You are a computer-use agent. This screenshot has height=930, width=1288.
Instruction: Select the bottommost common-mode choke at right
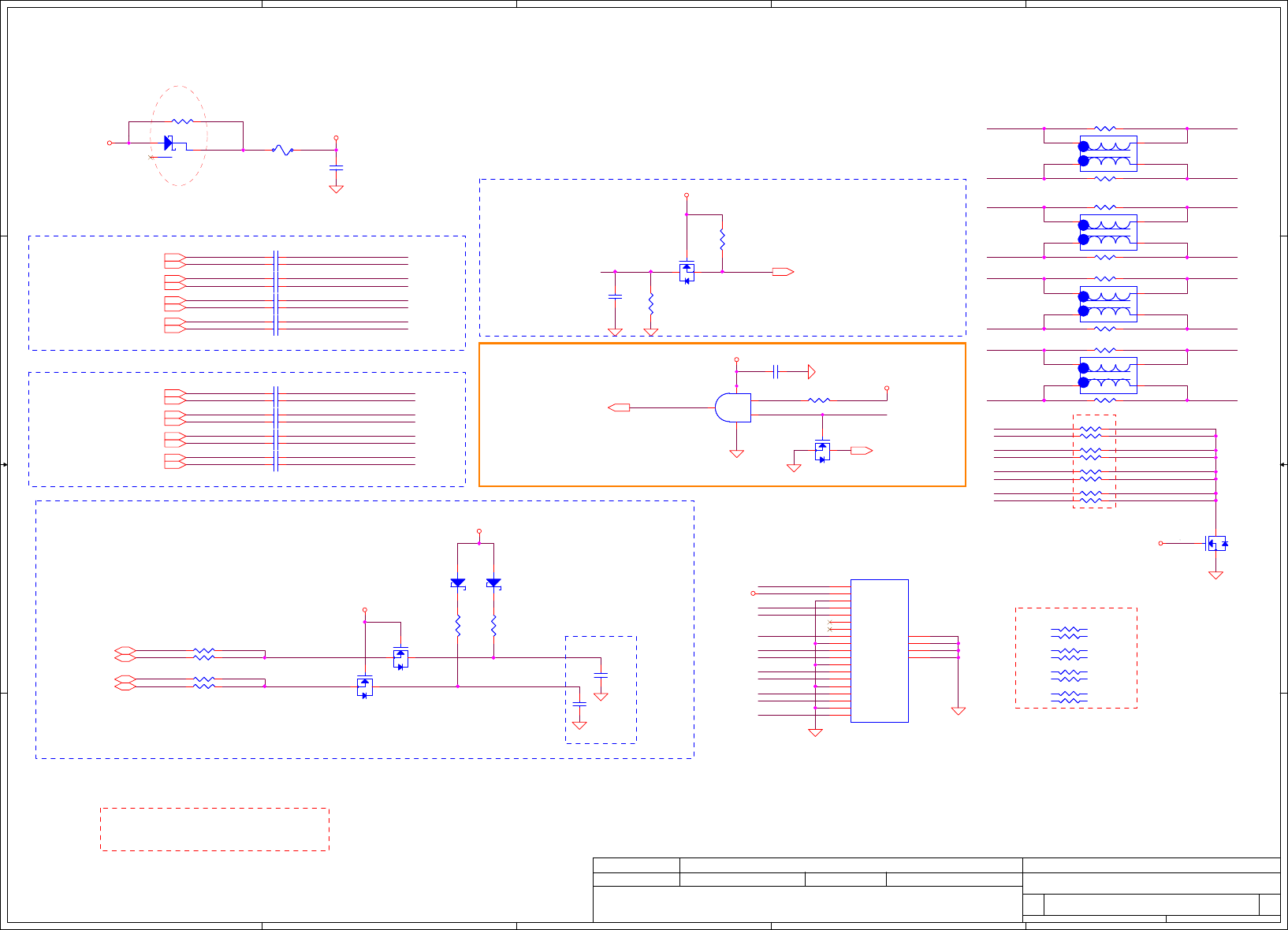[x=1108, y=375]
